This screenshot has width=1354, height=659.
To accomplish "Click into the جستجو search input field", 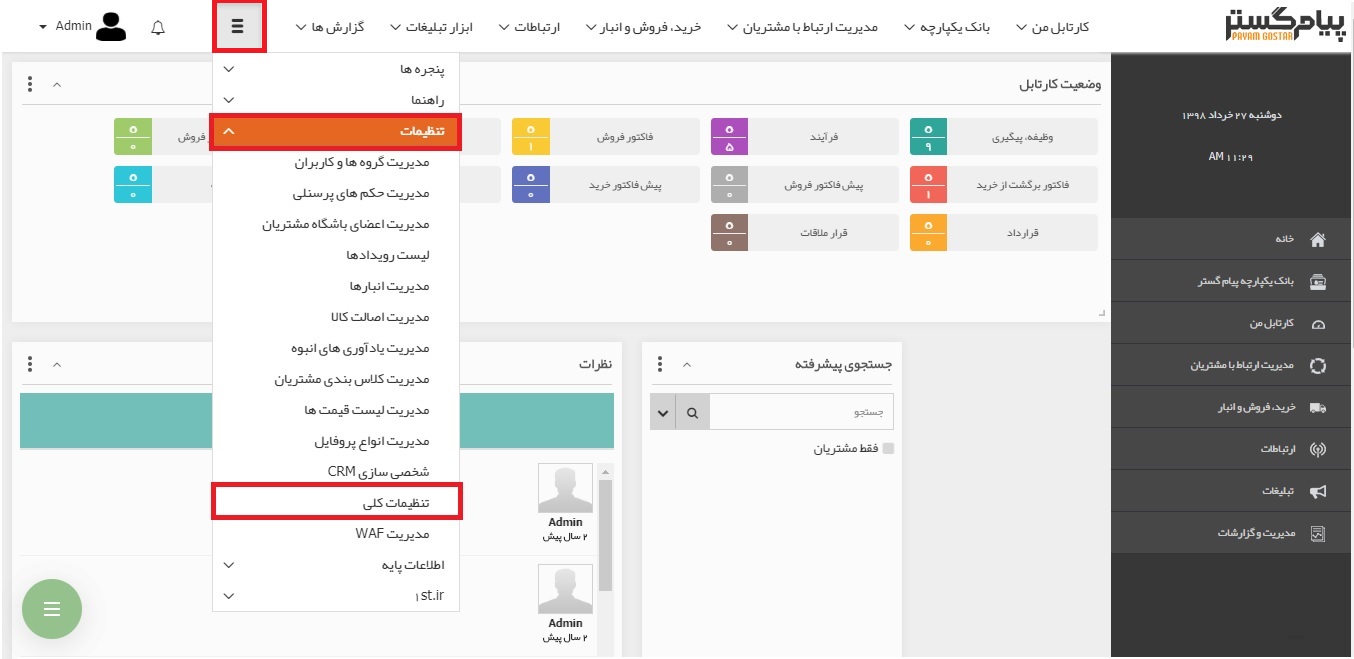I will 800,412.
